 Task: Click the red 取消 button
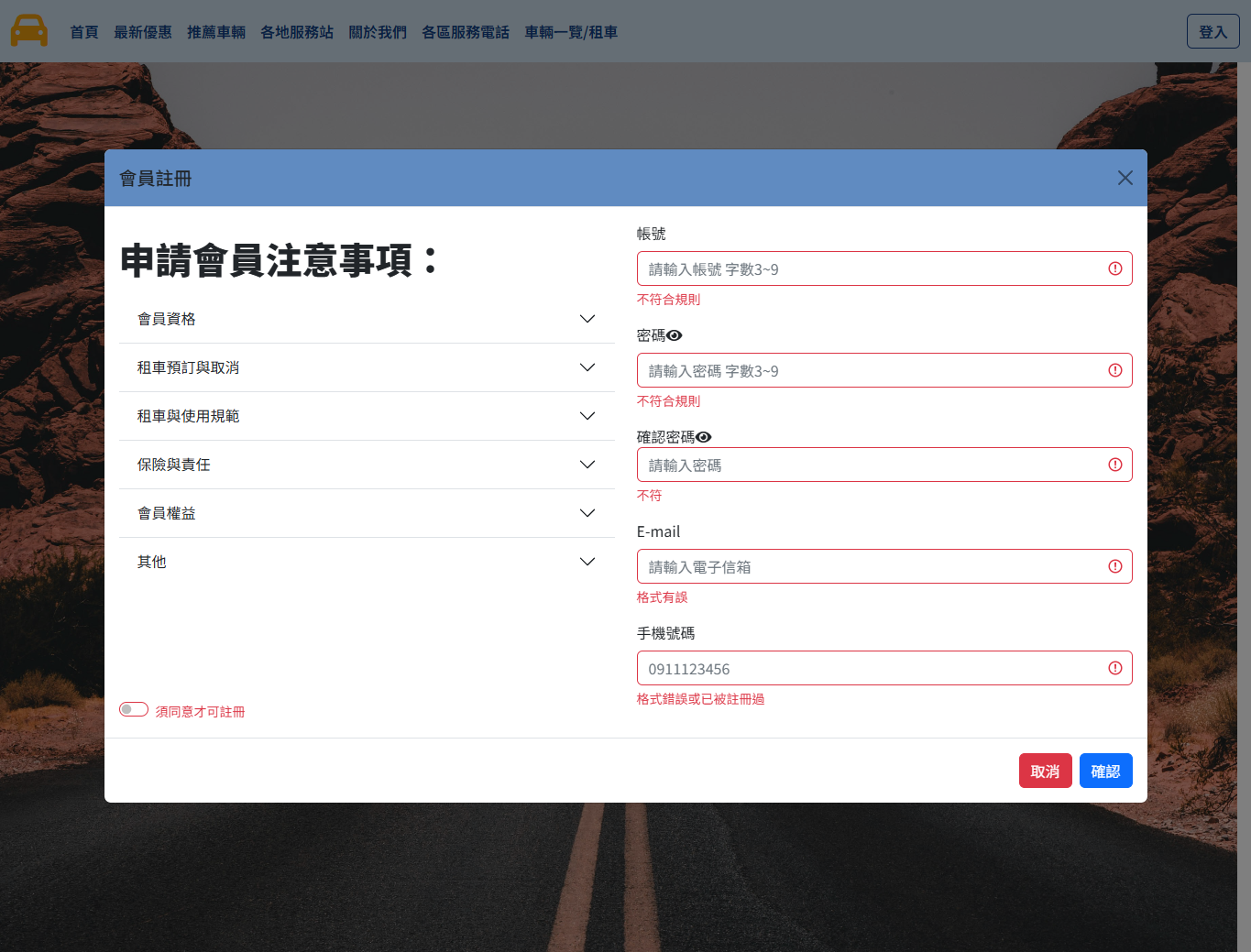click(x=1045, y=771)
